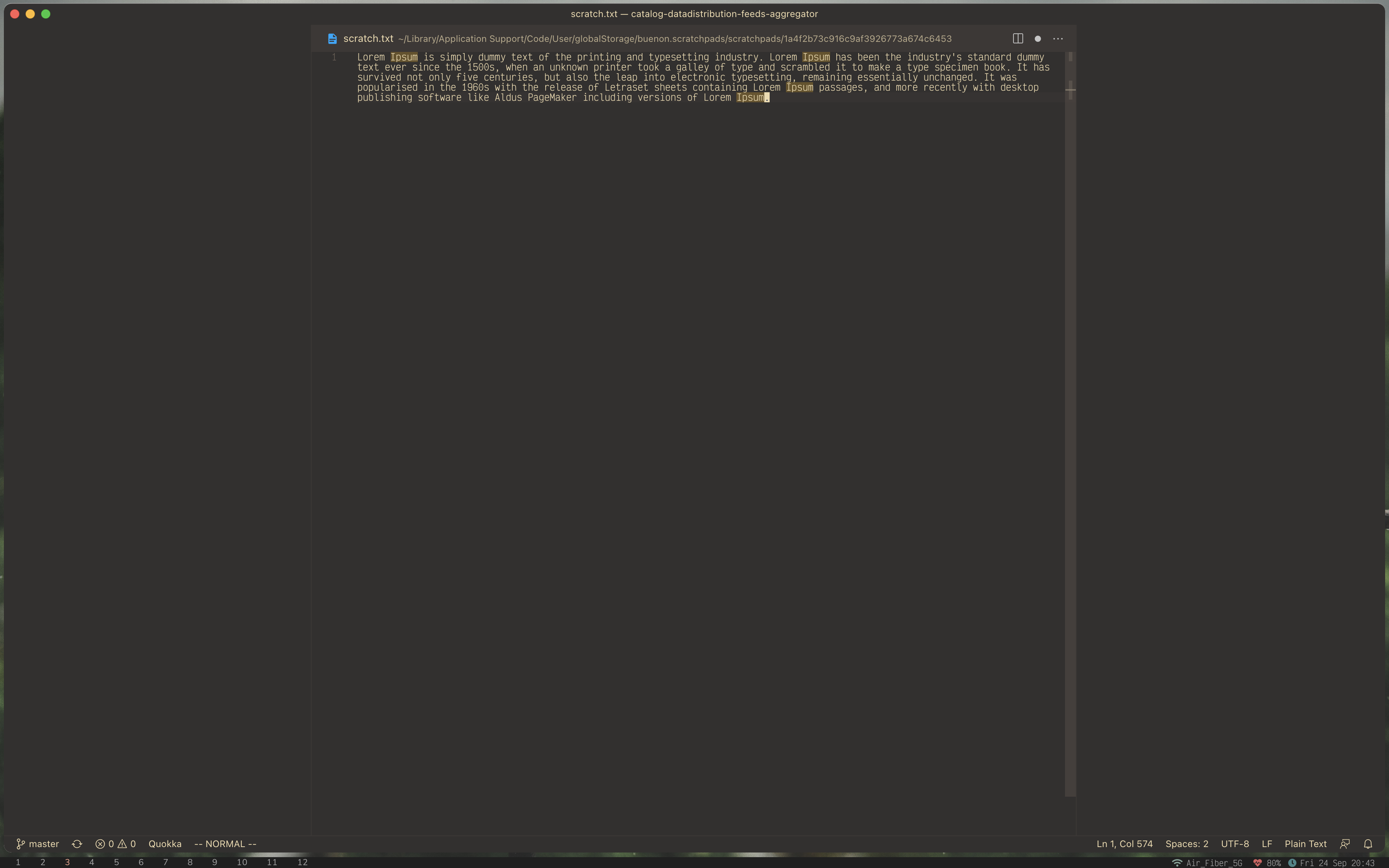Viewport: 1389px width, 868px height.
Task: Click the feedback smiley icon
Action: click(1345, 843)
